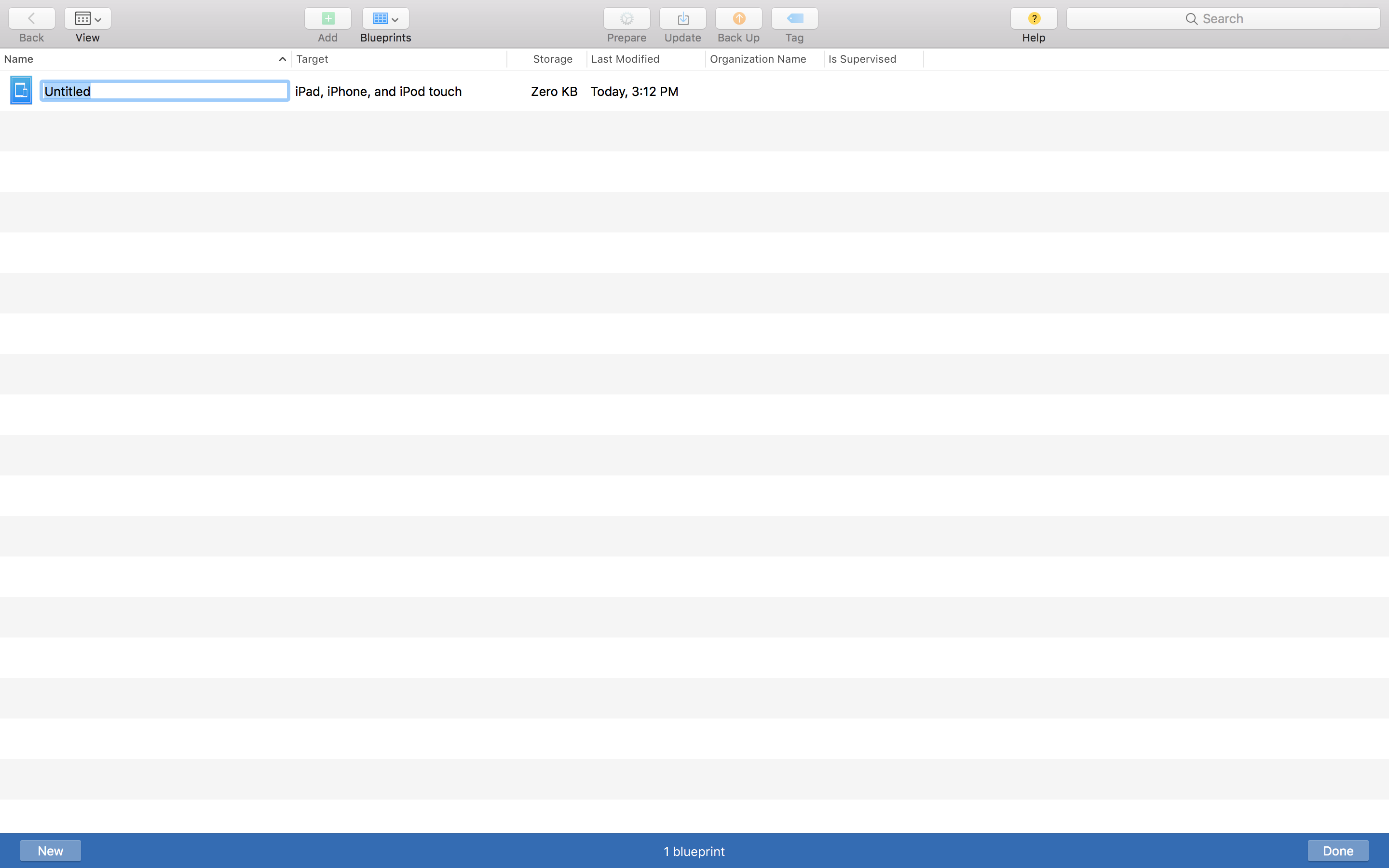1389x868 pixels.
Task: Open the View mode dropdown
Action: [87, 18]
